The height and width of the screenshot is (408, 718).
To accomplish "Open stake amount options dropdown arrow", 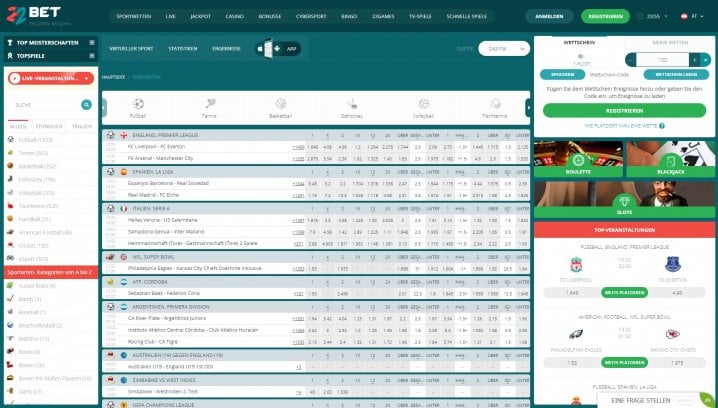I will [x=706, y=60].
